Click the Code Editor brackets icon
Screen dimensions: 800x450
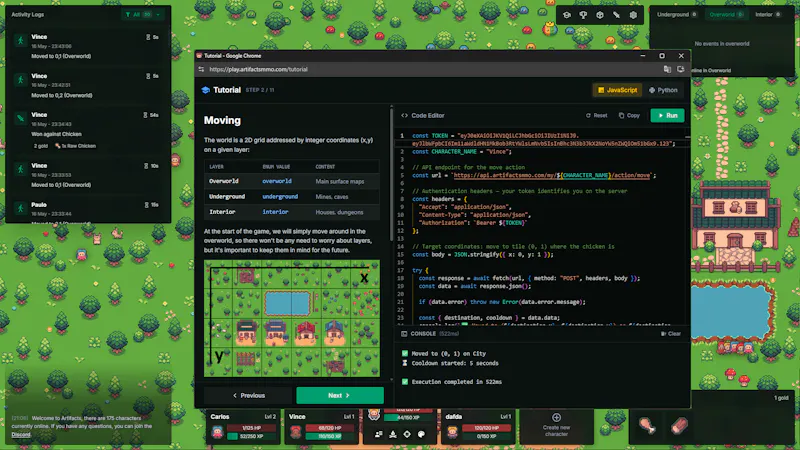(404, 116)
